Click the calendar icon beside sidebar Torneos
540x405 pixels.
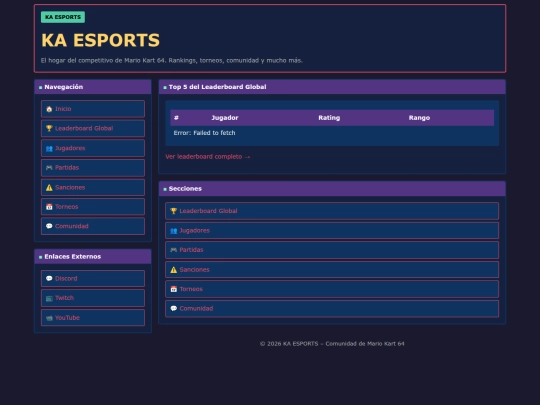tap(49, 207)
